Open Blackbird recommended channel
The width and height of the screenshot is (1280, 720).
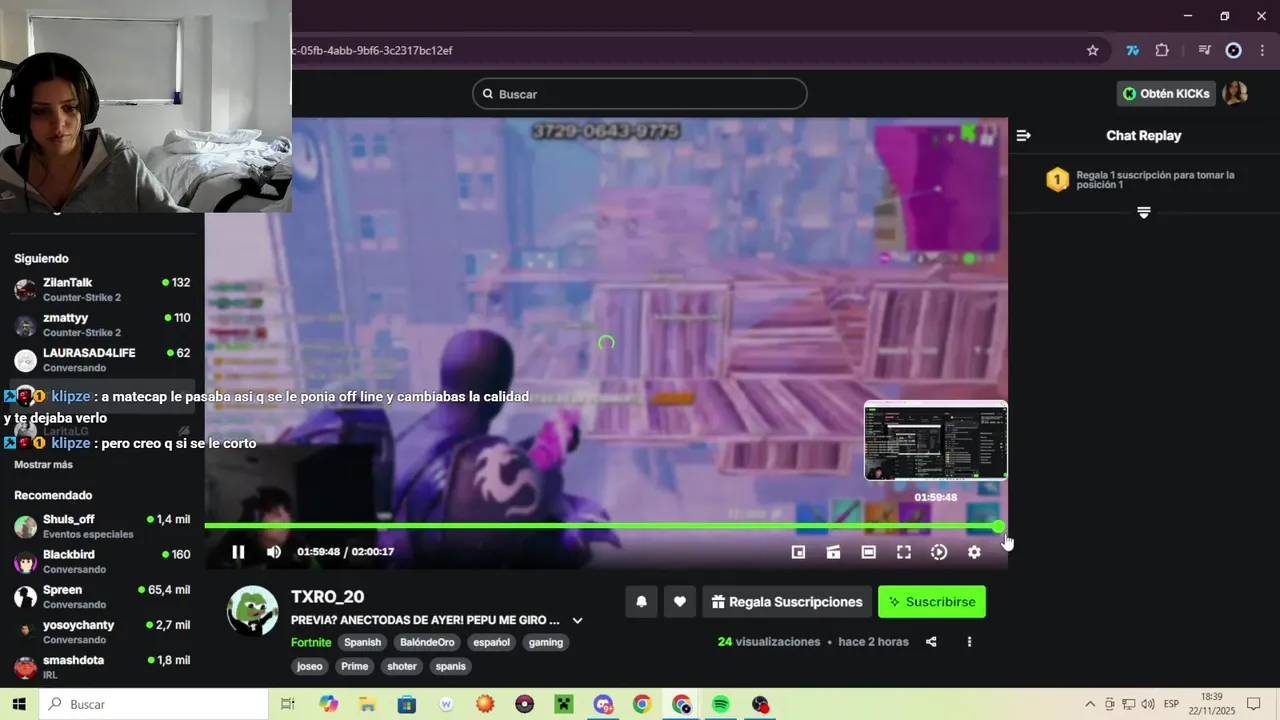[102, 561]
